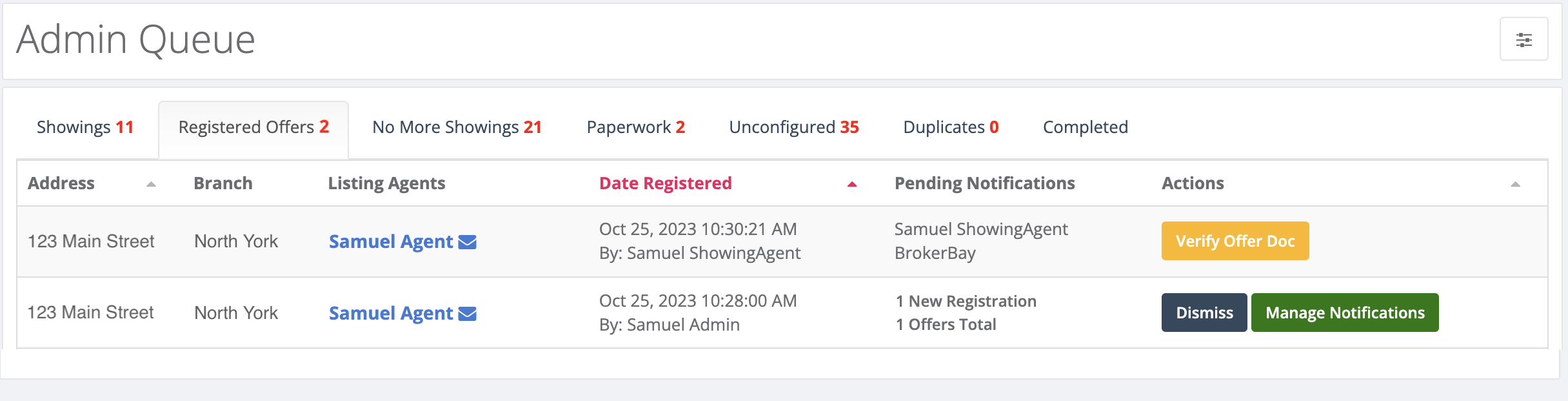This screenshot has height=401, width=1568.
Task: Click the Verify Offer Doc button
Action: [x=1235, y=241]
